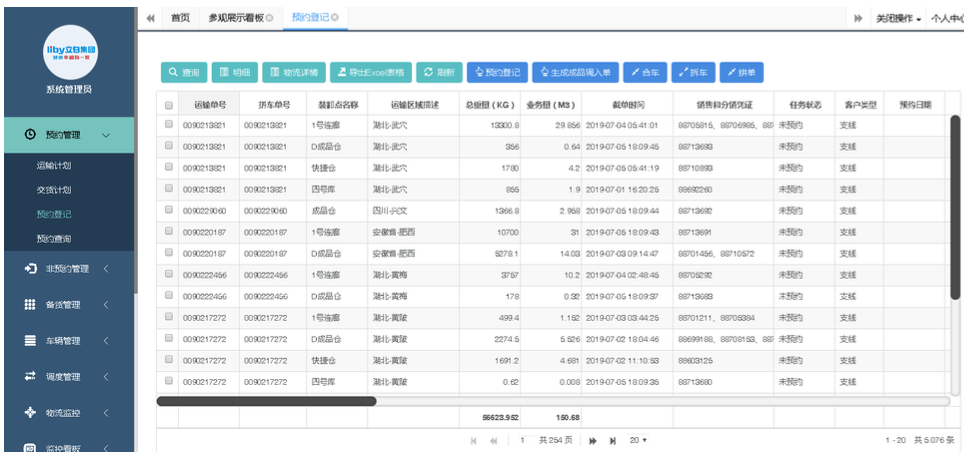Open the 关闭操作 dropdown

tap(898, 18)
